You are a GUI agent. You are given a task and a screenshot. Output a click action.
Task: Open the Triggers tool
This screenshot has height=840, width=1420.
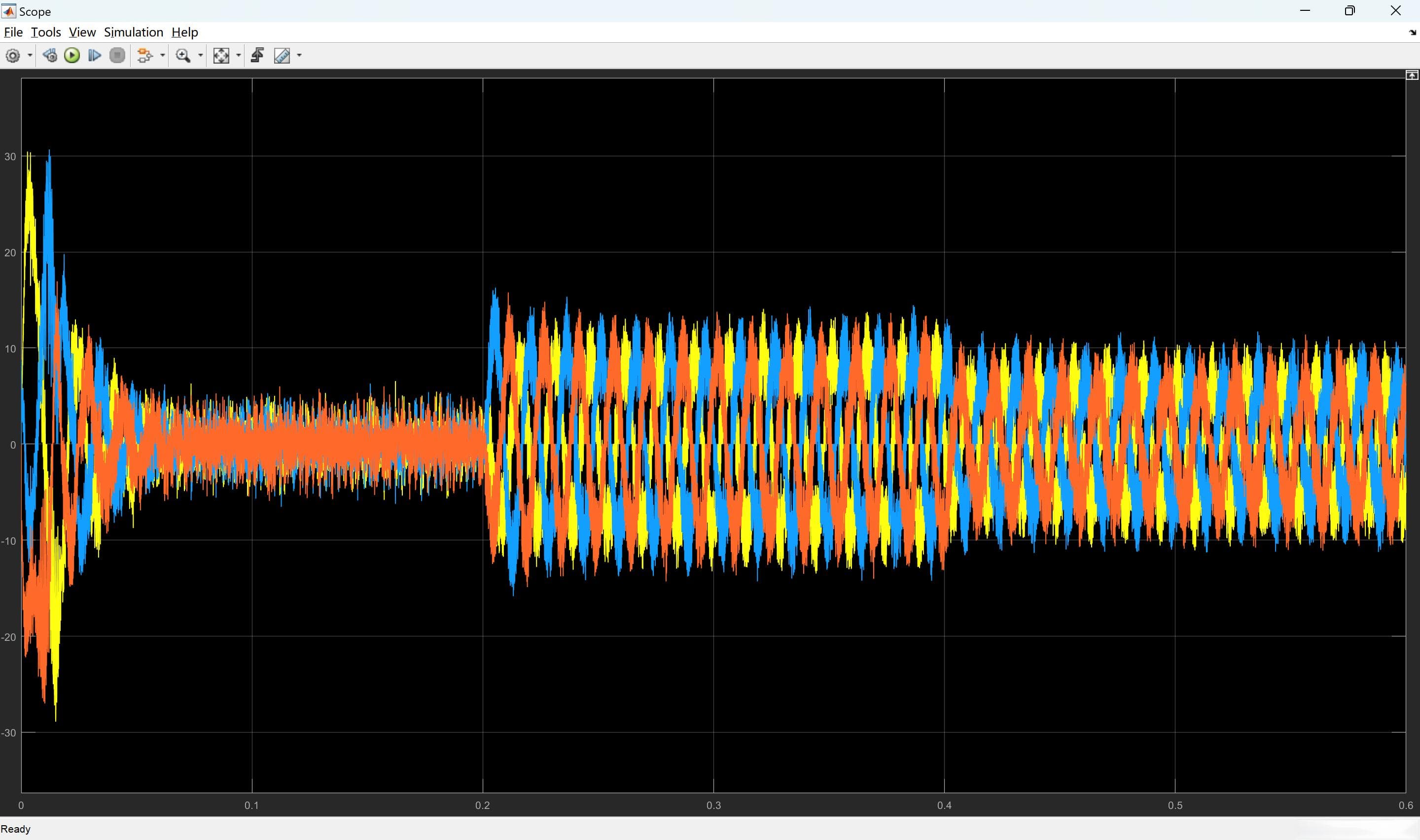(257, 56)
